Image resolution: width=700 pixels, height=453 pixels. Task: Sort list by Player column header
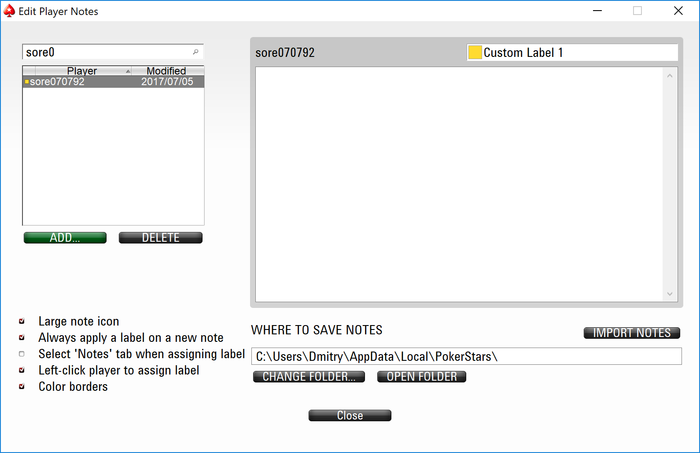coord(82,71)
